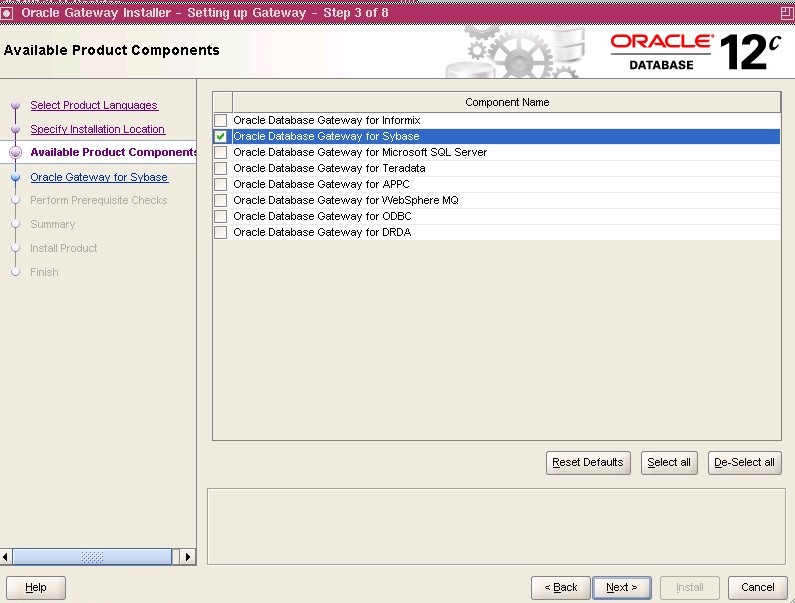Tick the Gateway for ODBC checkbox
Image resolution: width=795 pixels, height=603 pixels.
click(x=221, y=216)
